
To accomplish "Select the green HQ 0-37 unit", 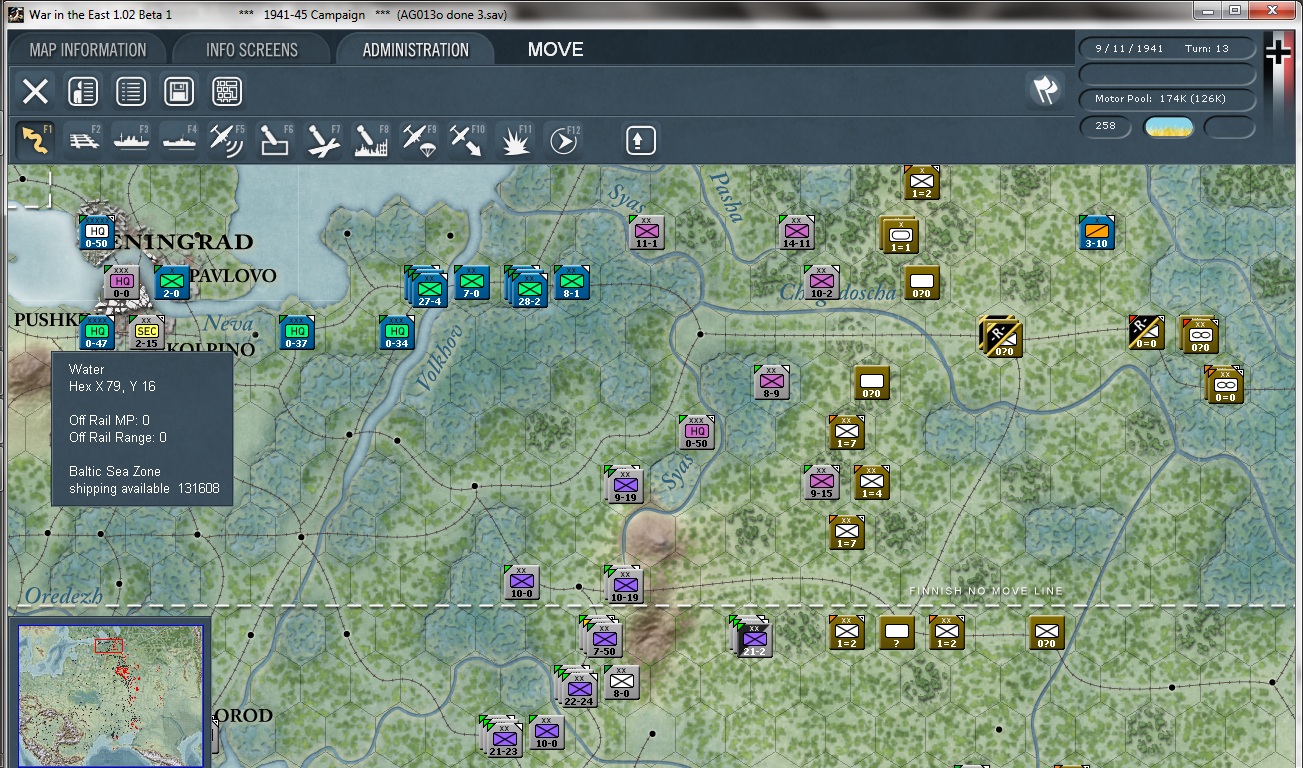I will pos(296,333).
